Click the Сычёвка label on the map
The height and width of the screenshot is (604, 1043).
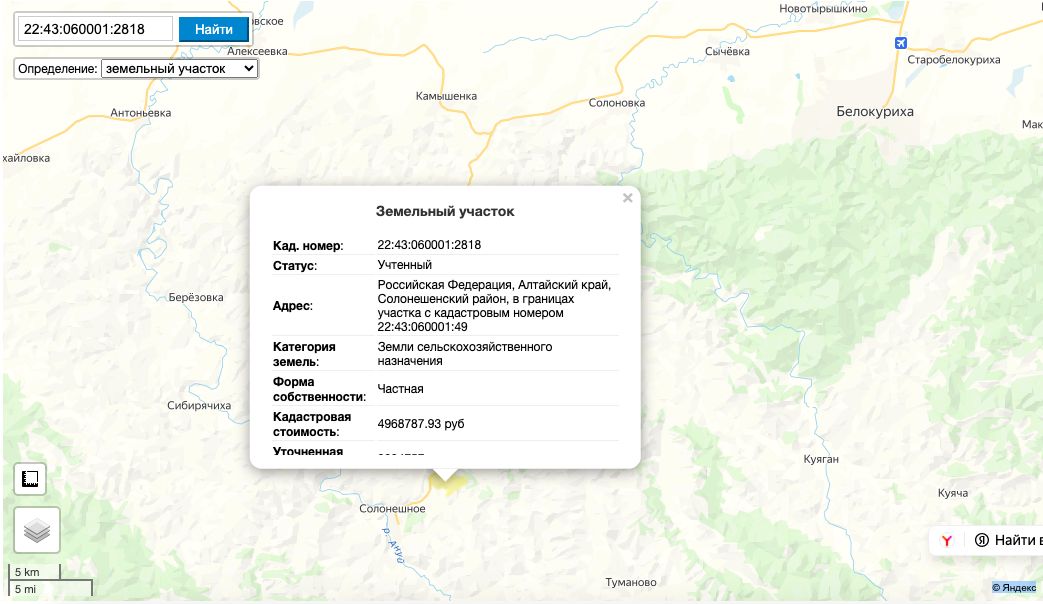(x=727, y=51)
